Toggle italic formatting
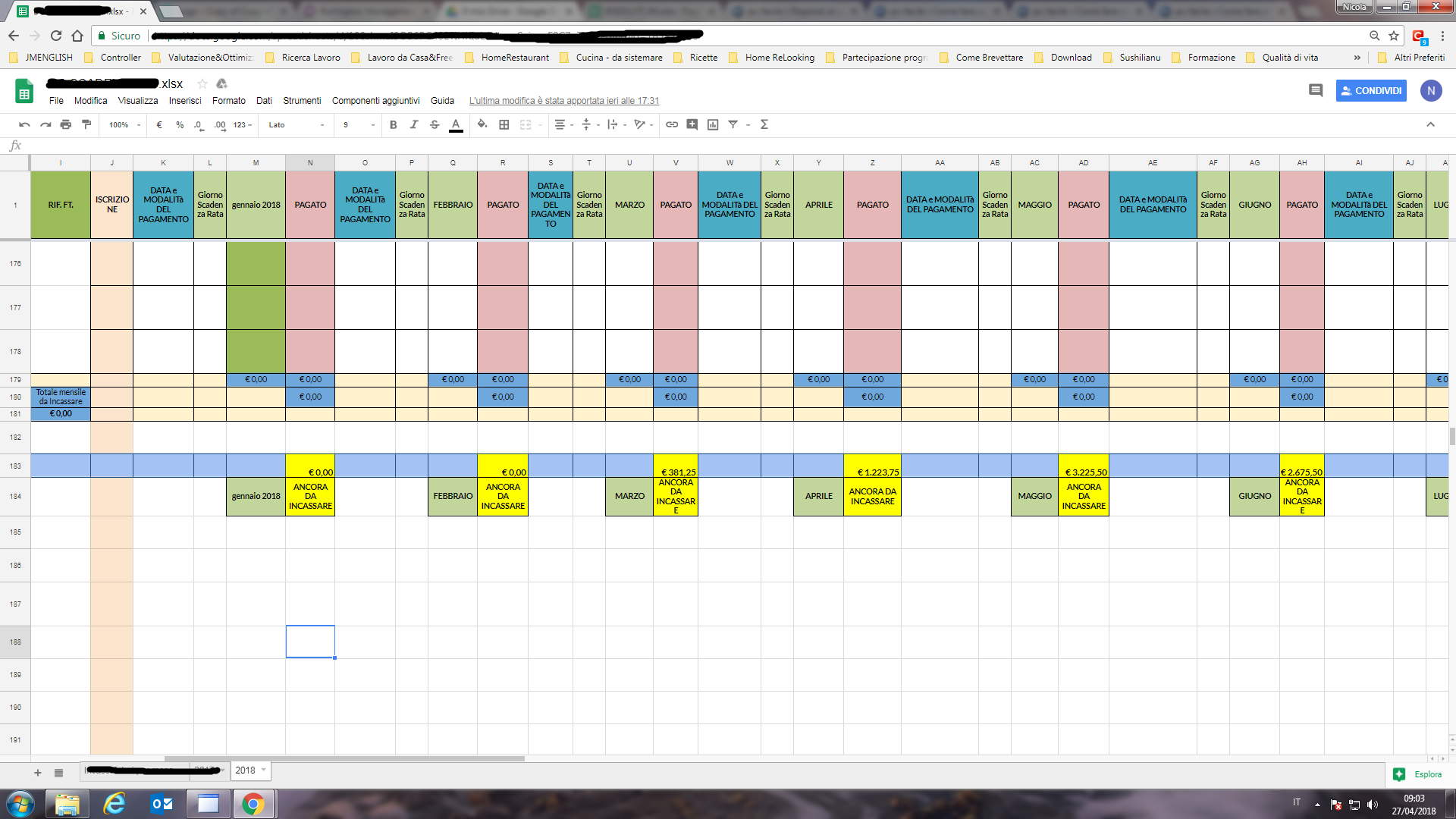This screenshot has height=819, width=1456. [414, 124]
